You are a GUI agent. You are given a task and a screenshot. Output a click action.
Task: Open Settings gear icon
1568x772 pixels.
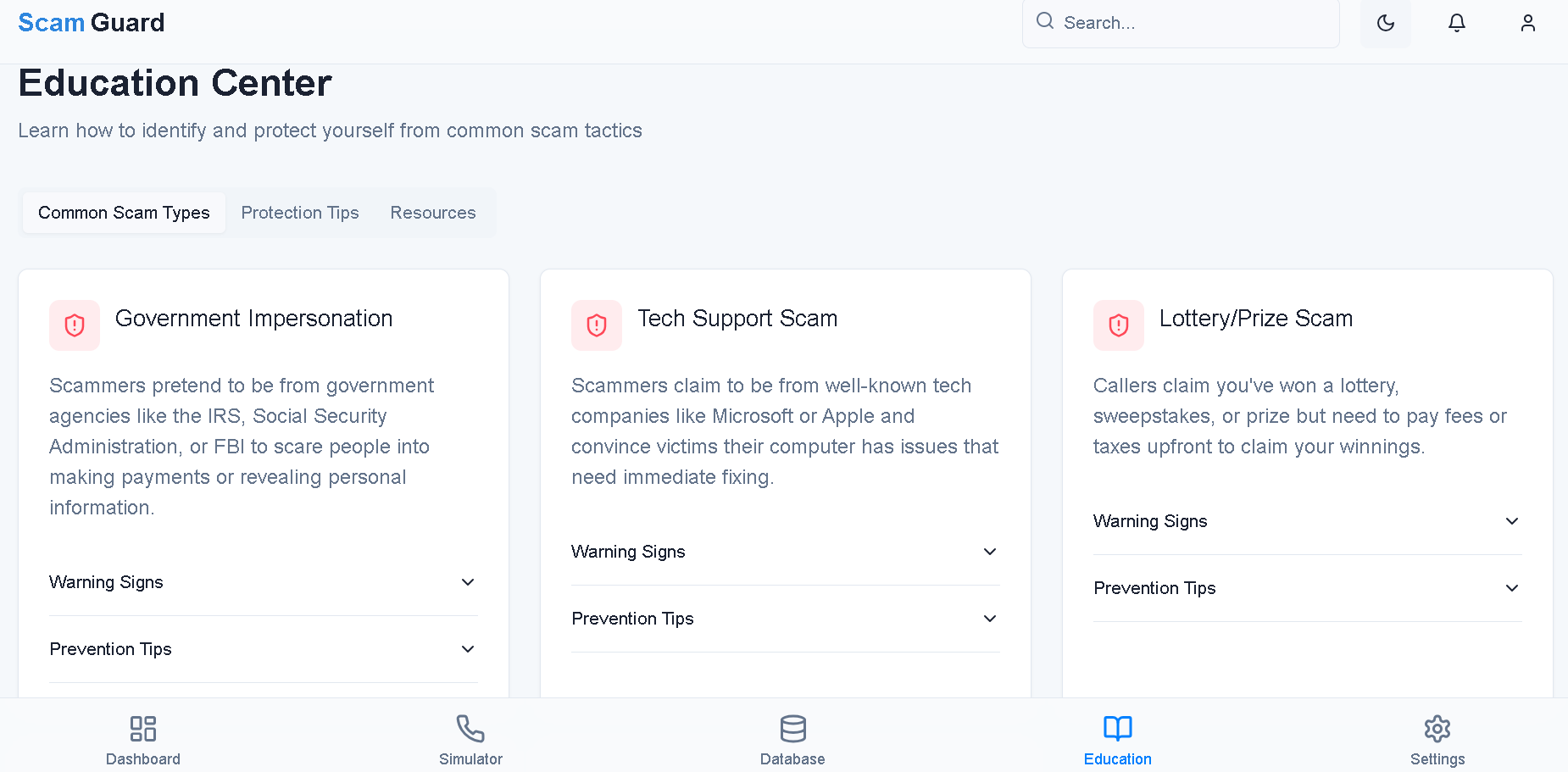coord(1437,739)
